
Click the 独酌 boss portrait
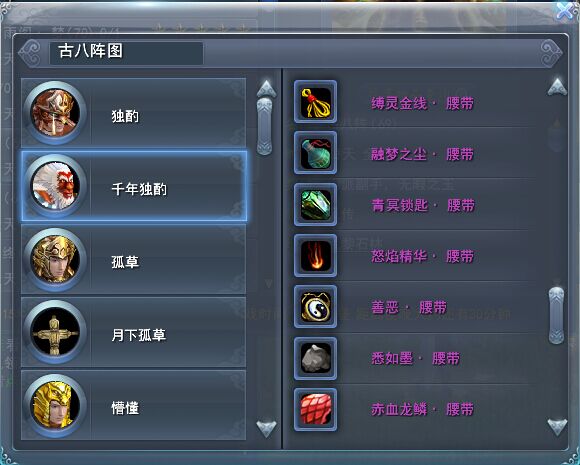click(x=55, y=113)
